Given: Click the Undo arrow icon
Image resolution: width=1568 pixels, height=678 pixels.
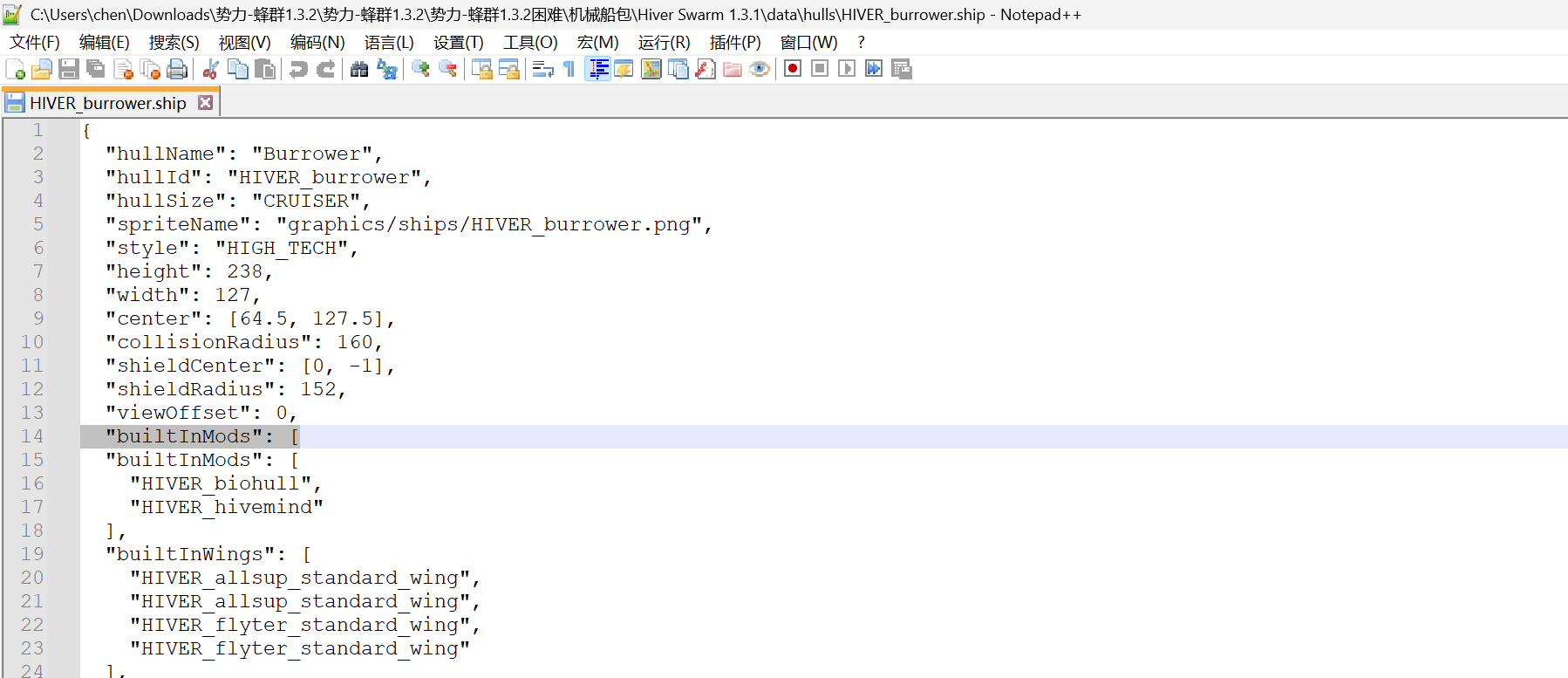Looking at the screenshot, I should (298, 69).
